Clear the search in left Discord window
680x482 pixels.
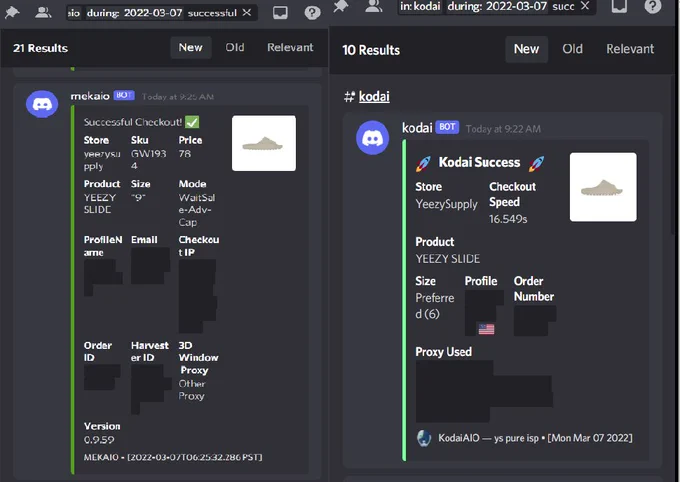pos(247,13)
